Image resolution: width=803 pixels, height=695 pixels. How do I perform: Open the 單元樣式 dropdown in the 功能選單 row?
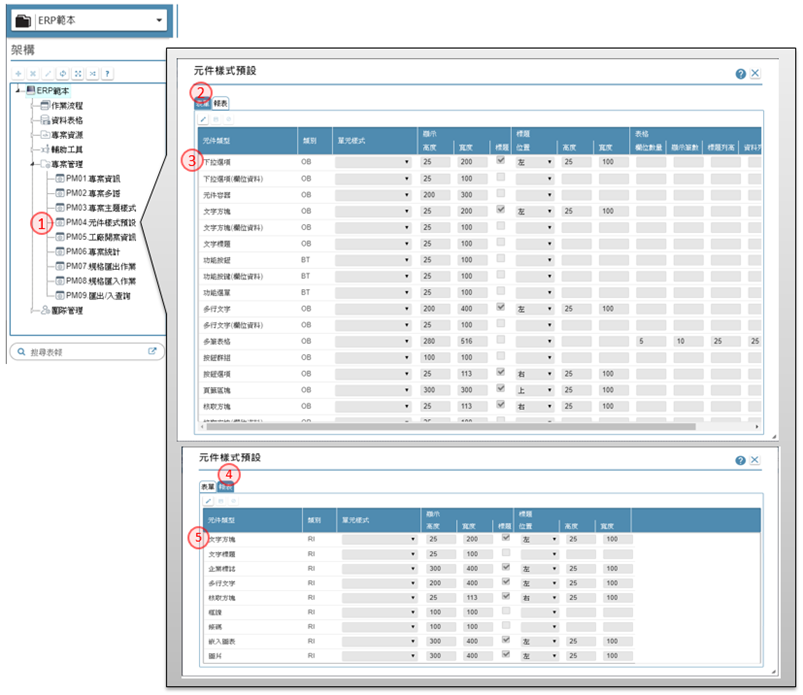[x=373, y=292]
